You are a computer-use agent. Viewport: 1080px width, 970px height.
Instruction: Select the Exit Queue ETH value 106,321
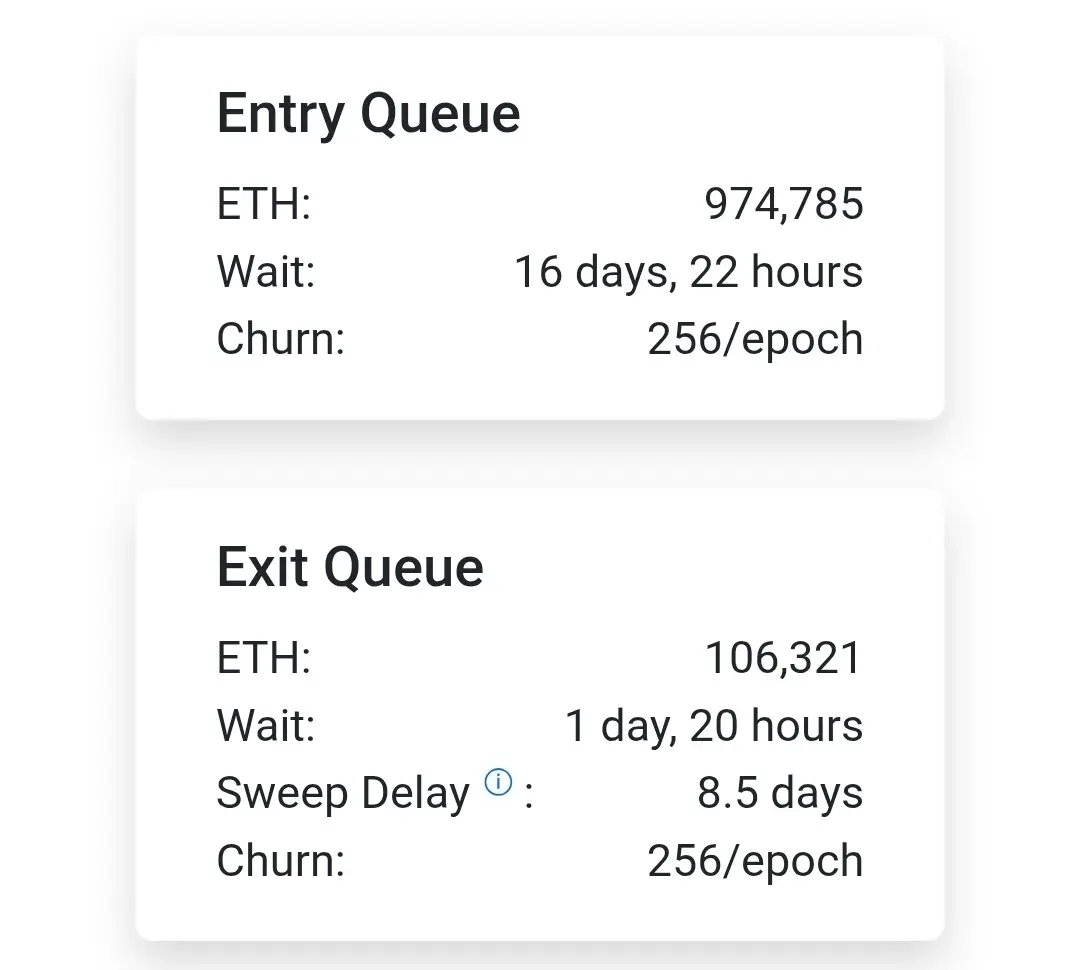pos(783,658)
